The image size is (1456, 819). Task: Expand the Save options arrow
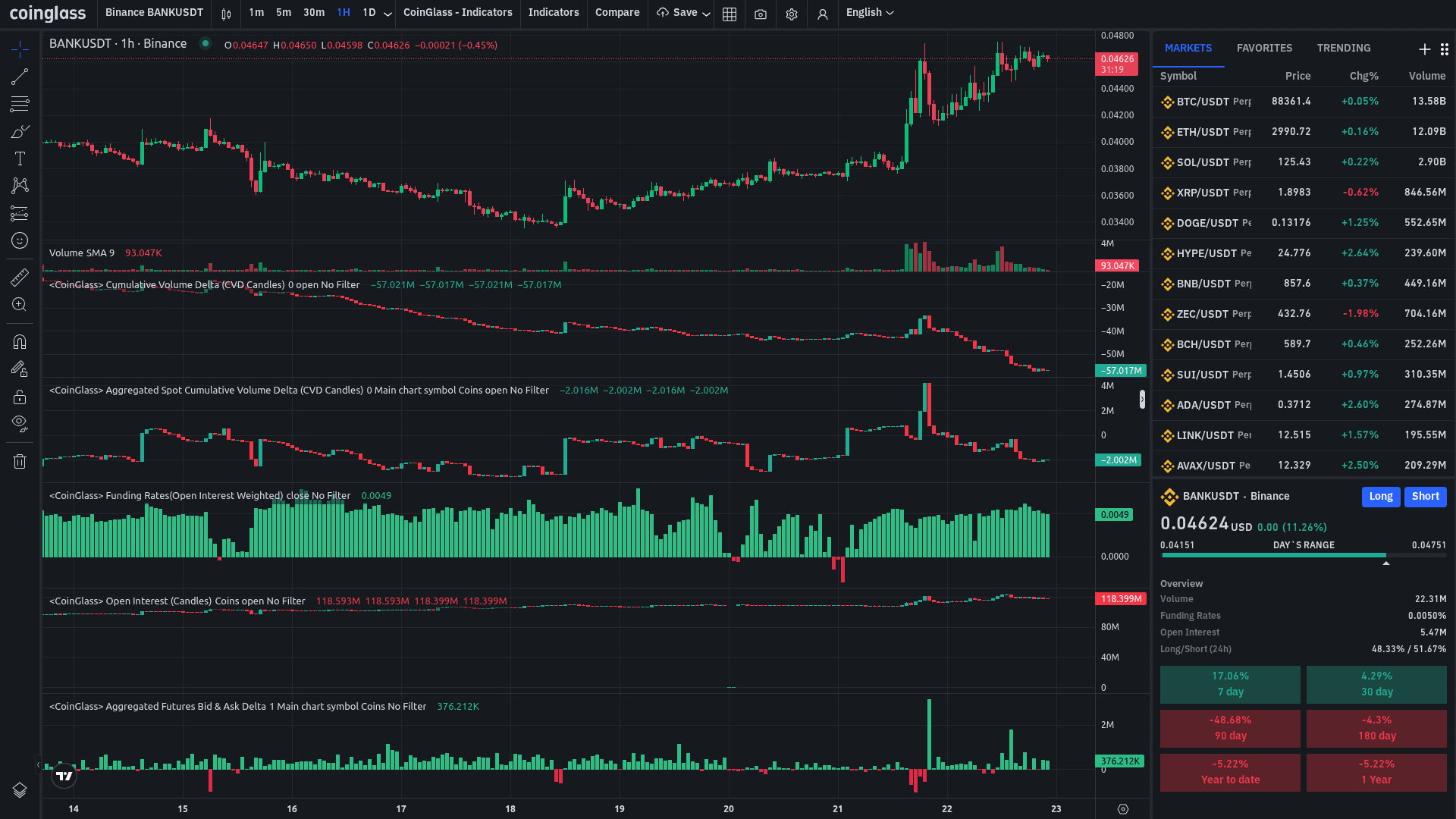tap(706, 14)
